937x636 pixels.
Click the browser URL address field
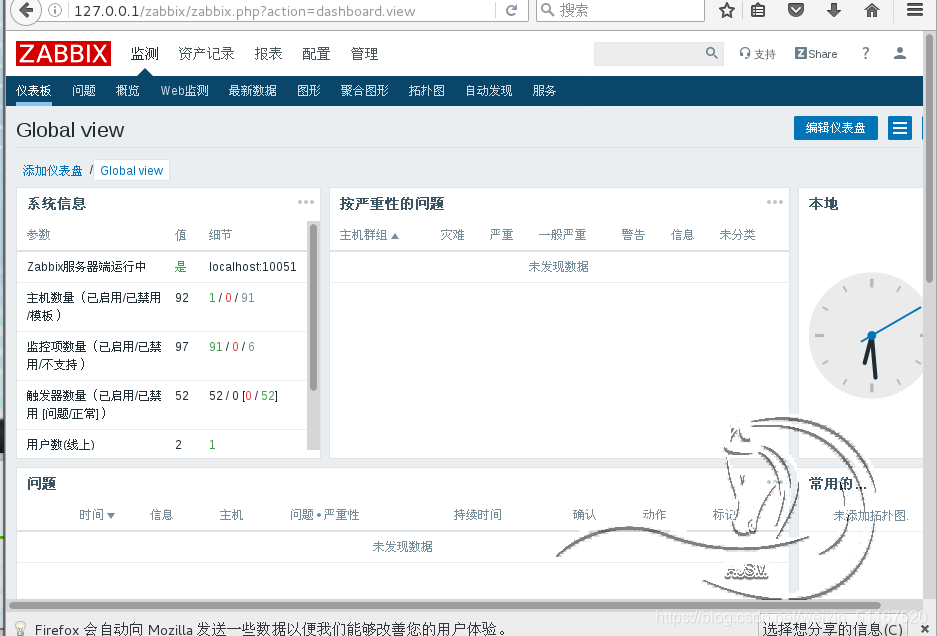[x=281, y=10]
